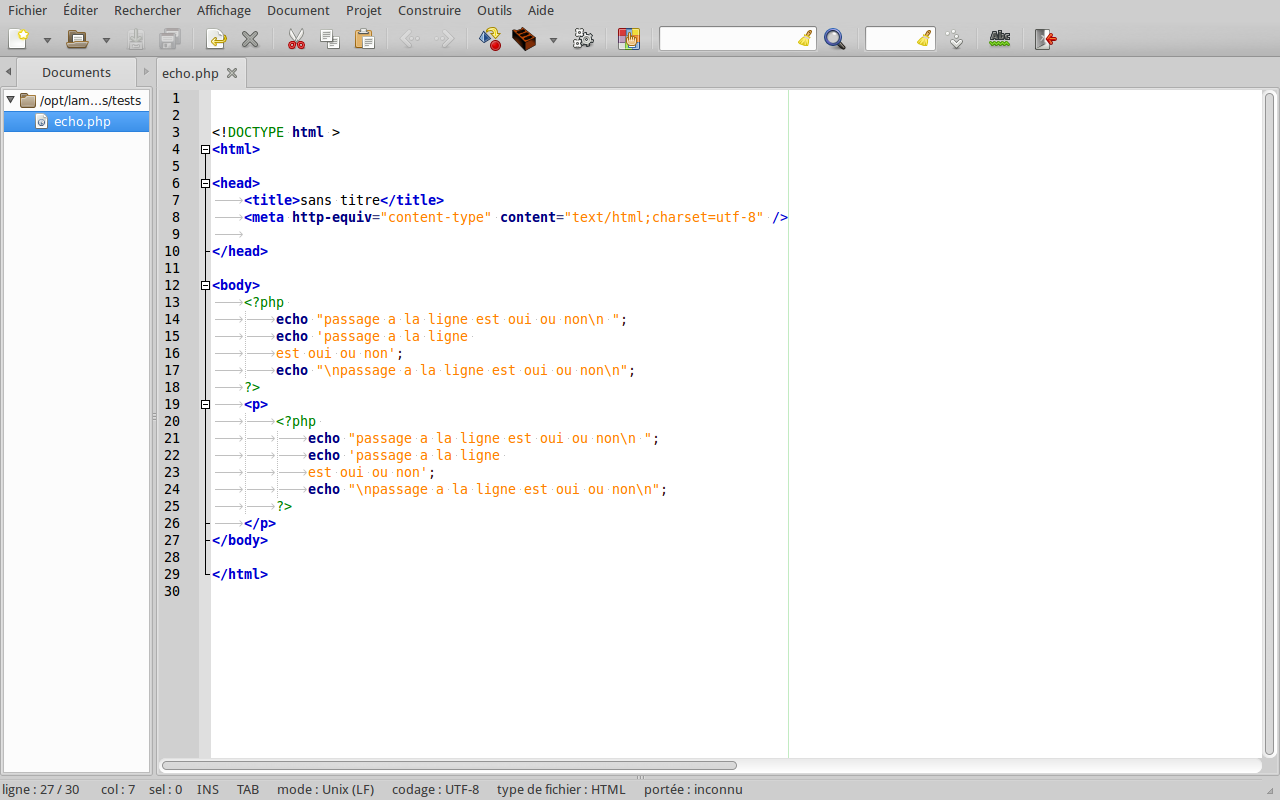Select echo.php in the file tree
Viewport: 1280px width, 800px height.
coord(80,121)
